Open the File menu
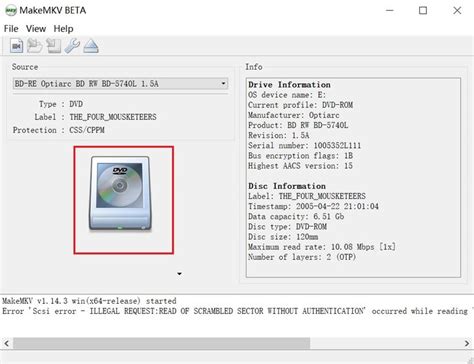This screenshot has width=474, height=364. tap(11, 29)
